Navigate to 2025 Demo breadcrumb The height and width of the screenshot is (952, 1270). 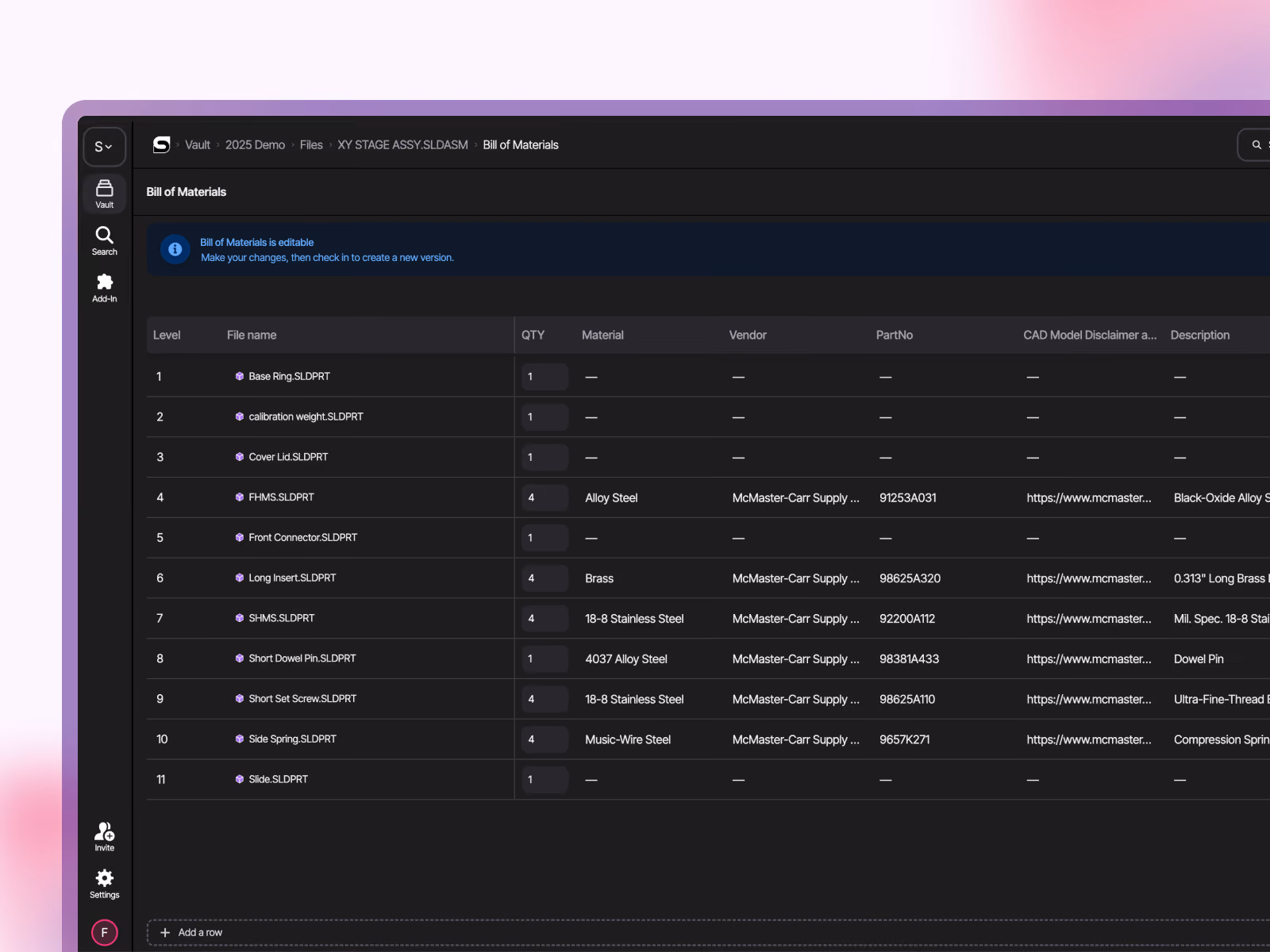255,145
